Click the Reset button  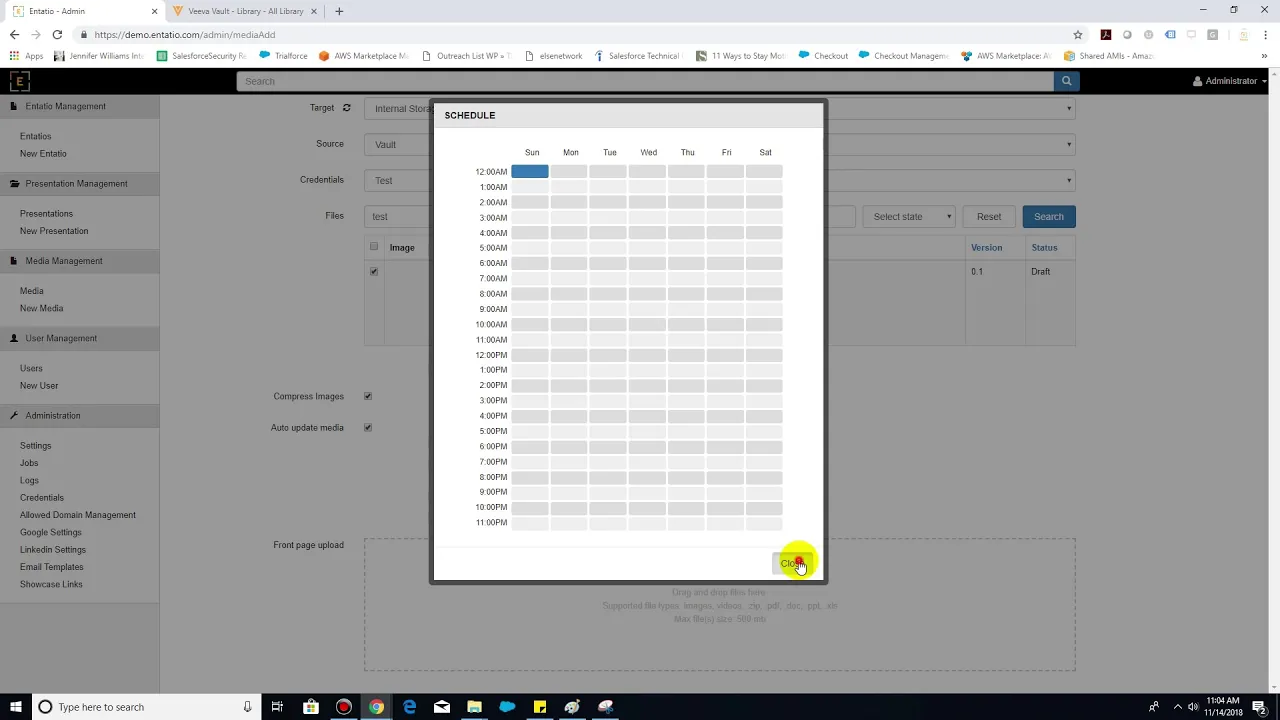(x=989, y=216)
